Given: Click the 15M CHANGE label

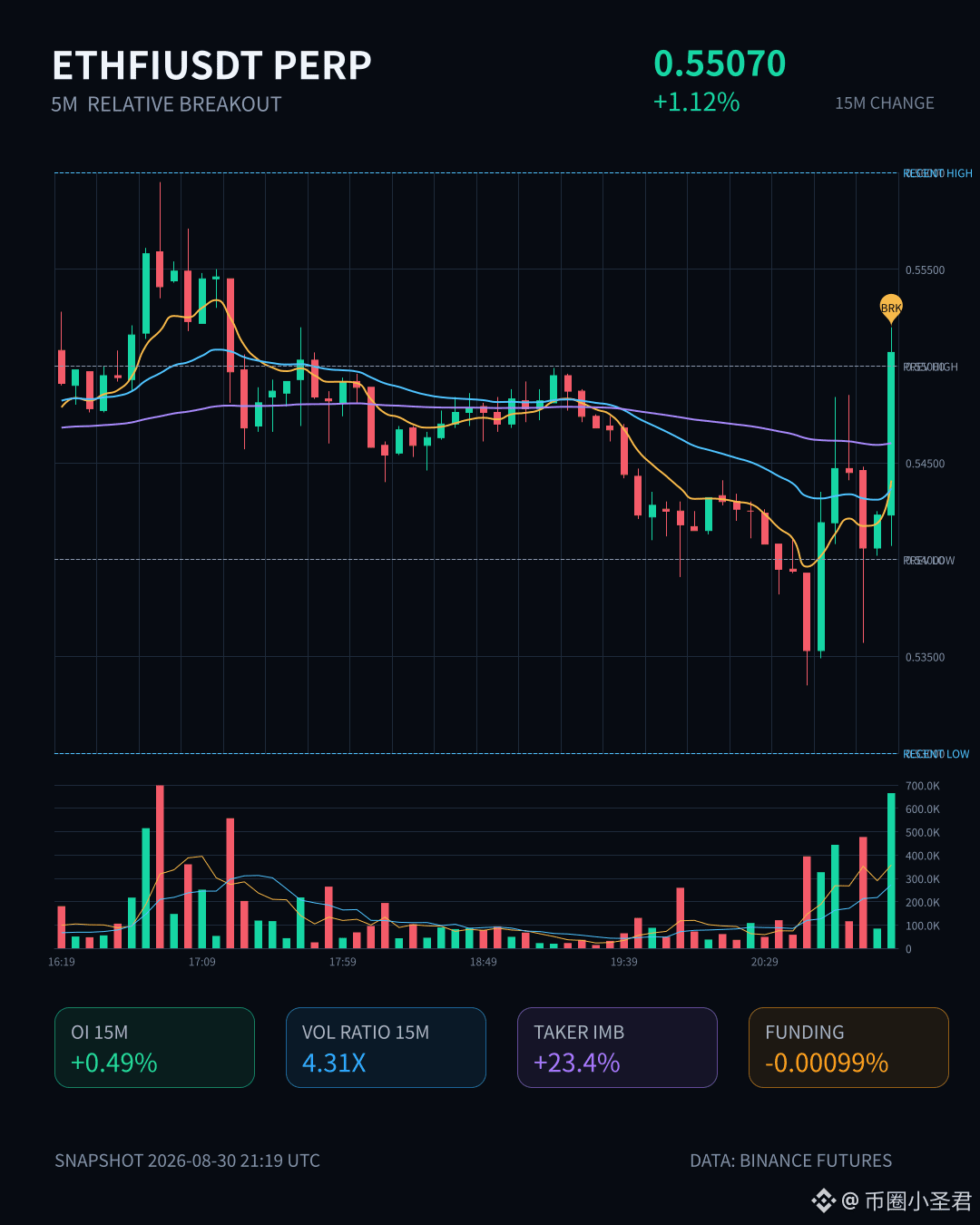Looking at the screenshot, I should click(885, 103).
